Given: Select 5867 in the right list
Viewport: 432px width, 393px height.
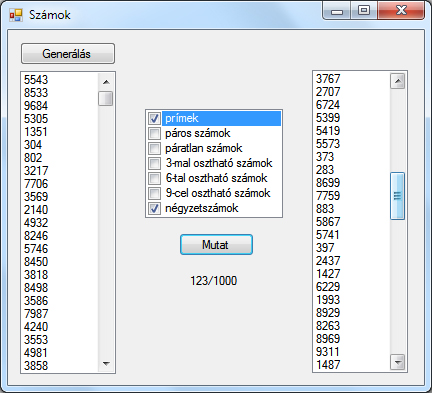Looking at the screenshot, I should coord(352,222).
